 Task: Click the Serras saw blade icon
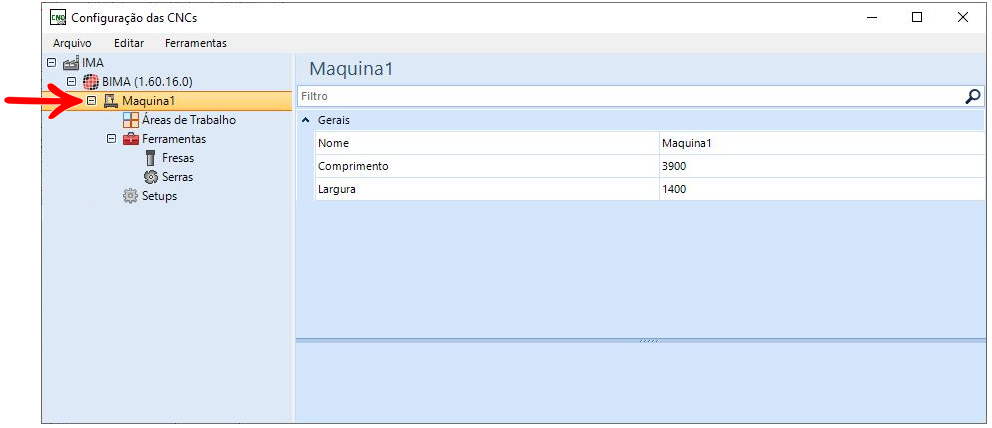[x=151, y=177]
